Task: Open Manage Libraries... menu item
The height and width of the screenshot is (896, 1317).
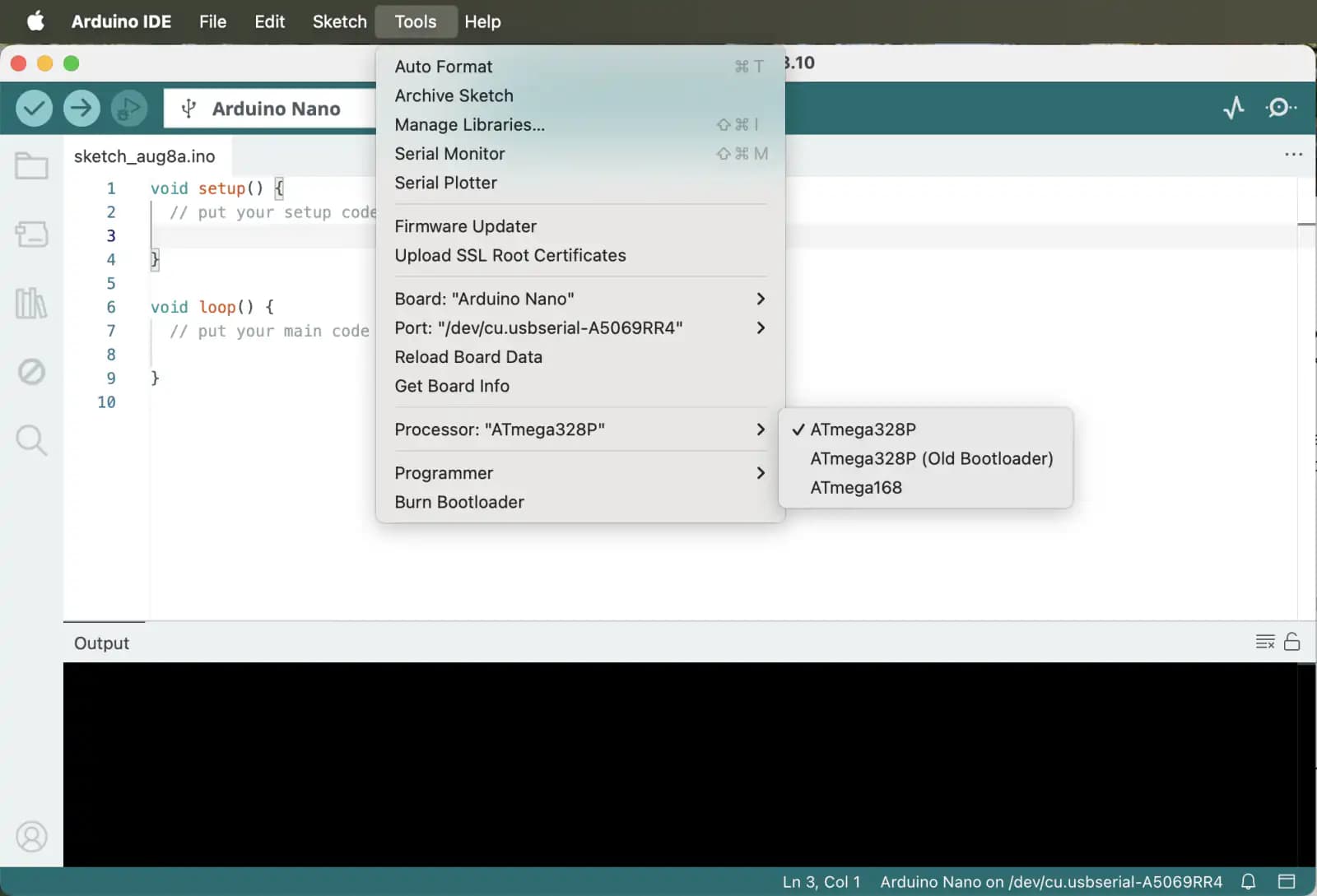Action: (580, 124)
